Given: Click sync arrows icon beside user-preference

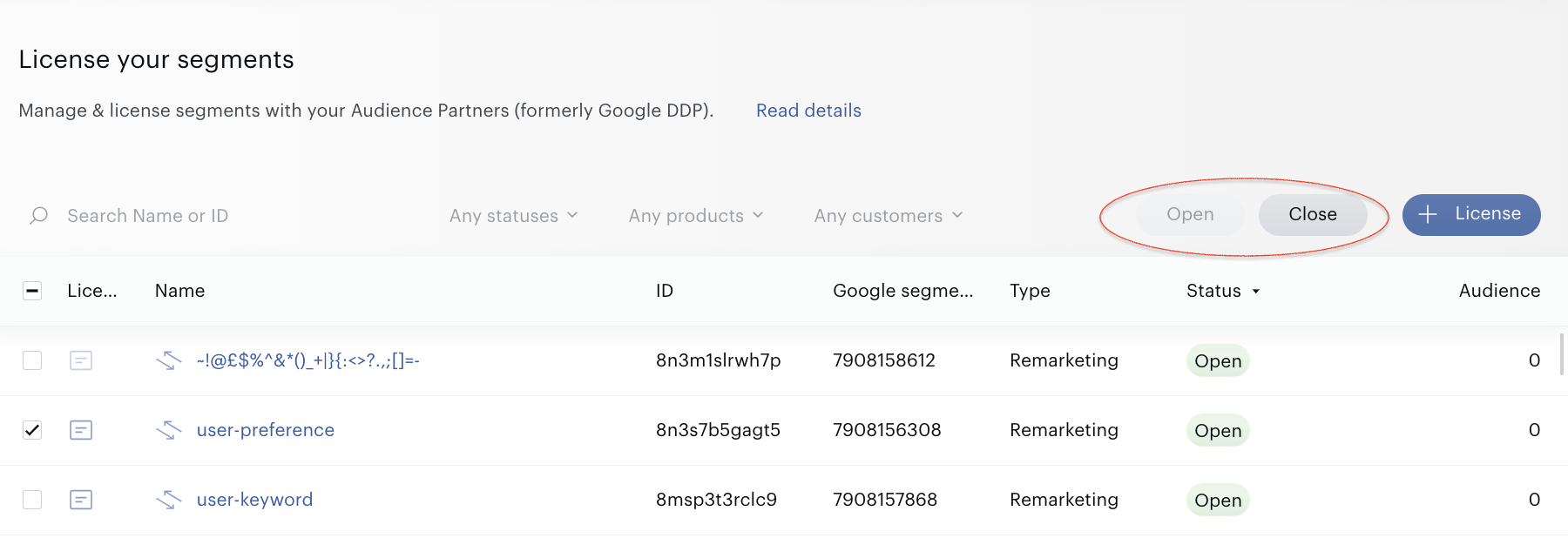Looking at the screenshot, I should coord(168,430).
